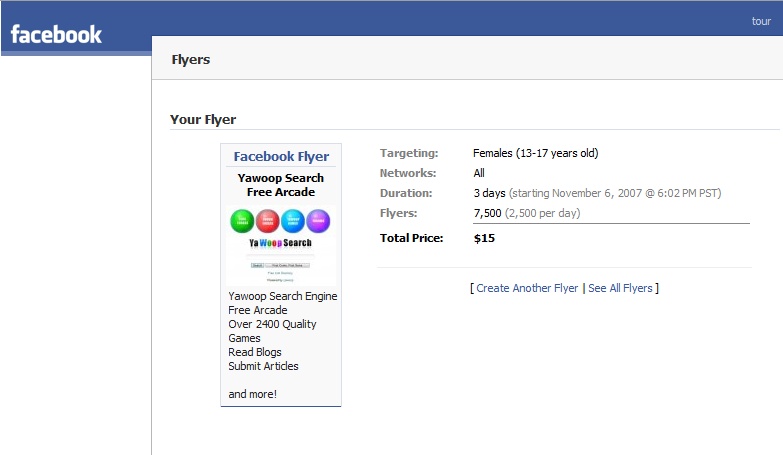Click the Networks value 'All'
783x455 pixels.
(x=479, y=173)
